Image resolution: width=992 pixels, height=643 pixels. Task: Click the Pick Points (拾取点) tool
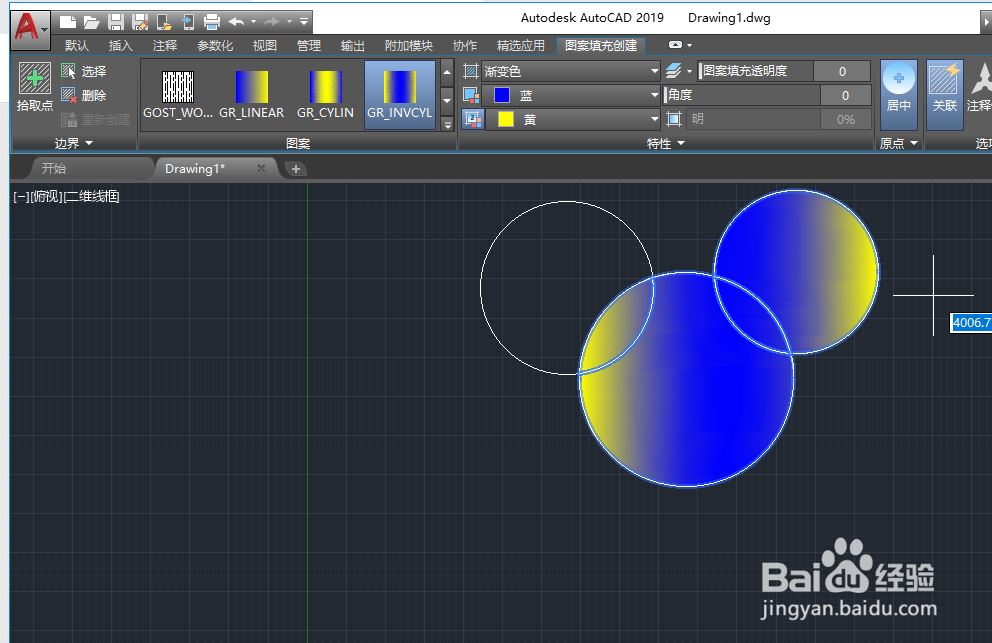[35, 87]
